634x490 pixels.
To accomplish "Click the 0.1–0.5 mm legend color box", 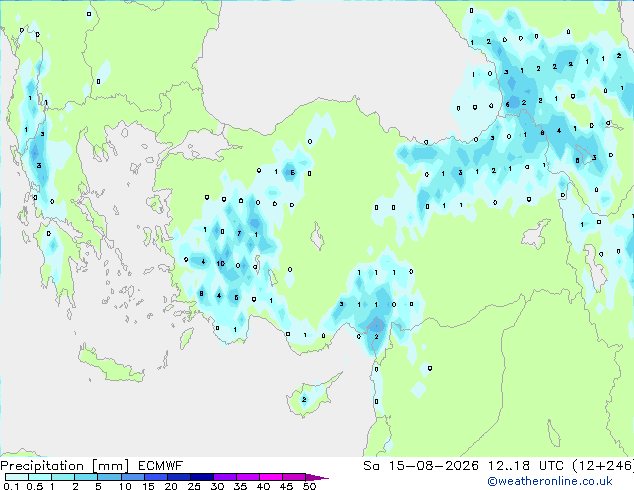I will coord(17,477).
